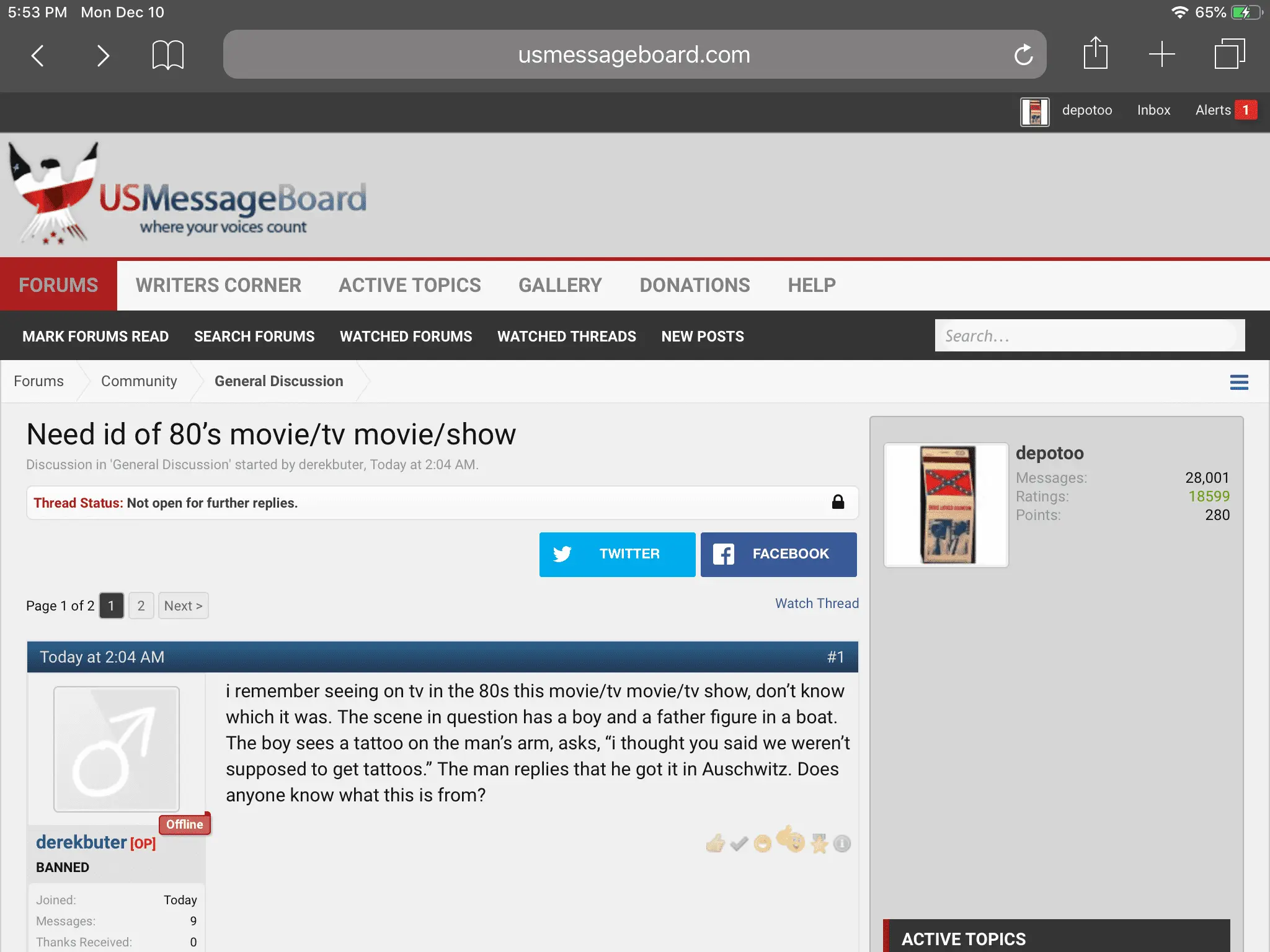Open new Safari tab with plus

point(1161,54)
